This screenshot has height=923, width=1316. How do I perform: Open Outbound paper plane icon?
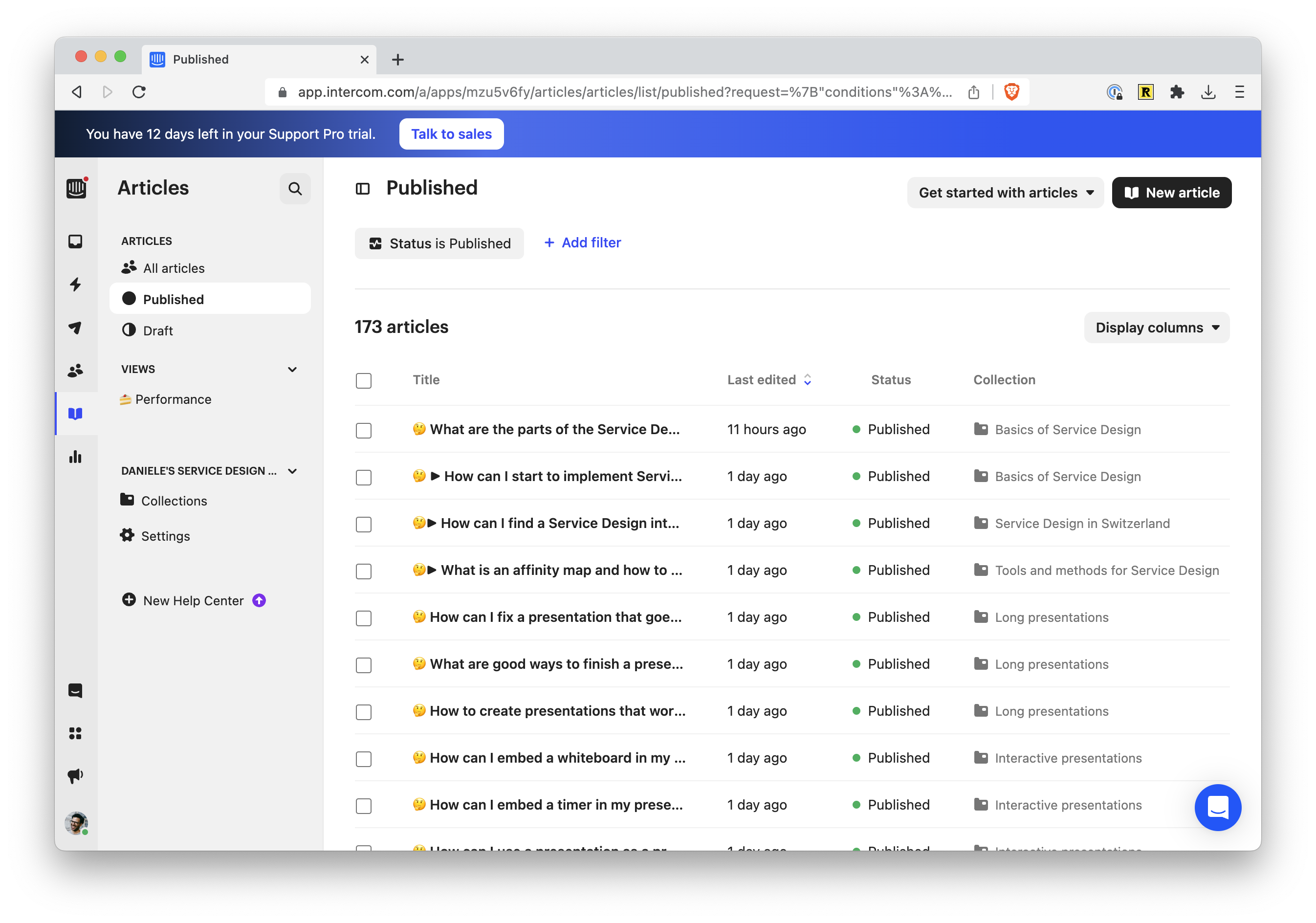click(x=75, y=328)
